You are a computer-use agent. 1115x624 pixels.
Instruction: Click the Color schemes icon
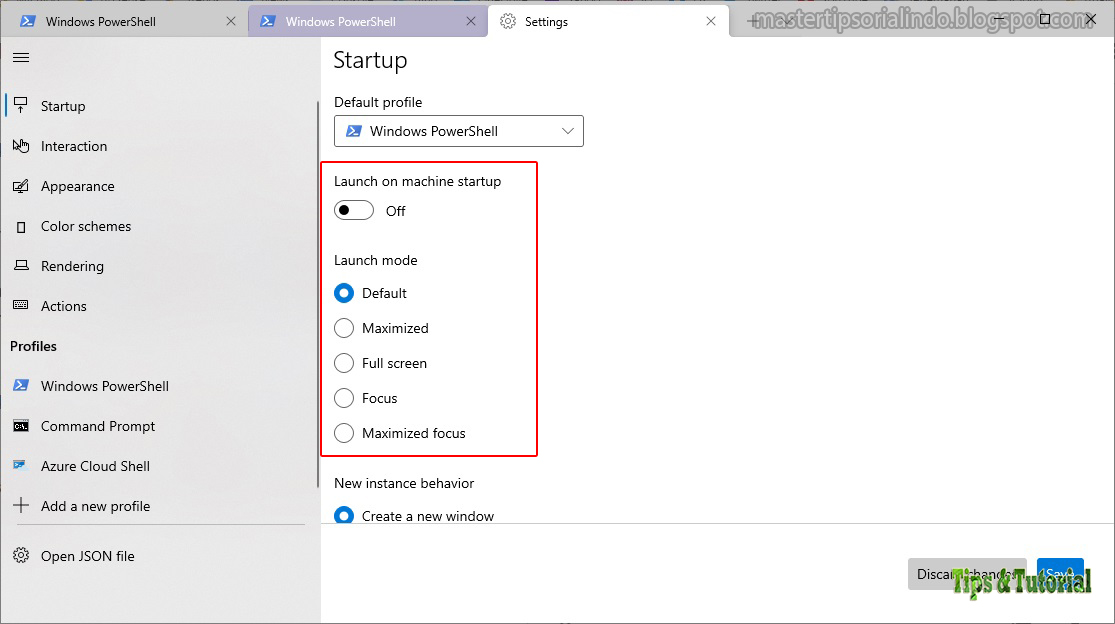21,226
